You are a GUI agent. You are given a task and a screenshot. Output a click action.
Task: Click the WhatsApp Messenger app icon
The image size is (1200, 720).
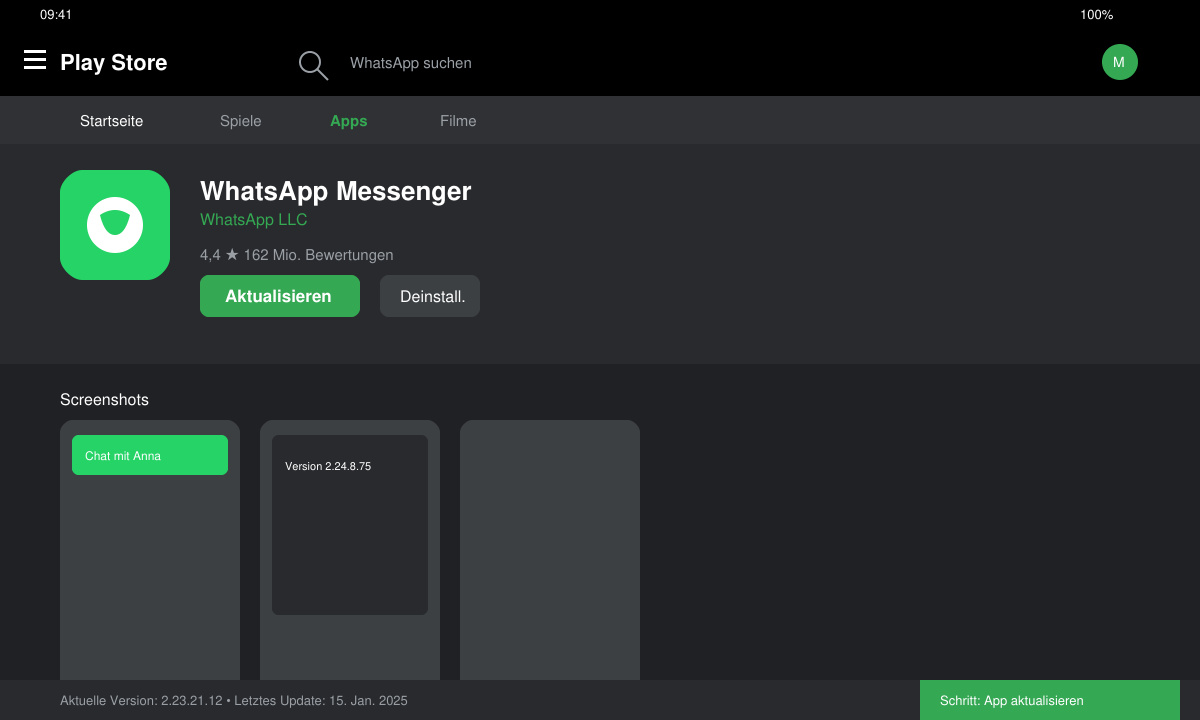pos(115,225)
